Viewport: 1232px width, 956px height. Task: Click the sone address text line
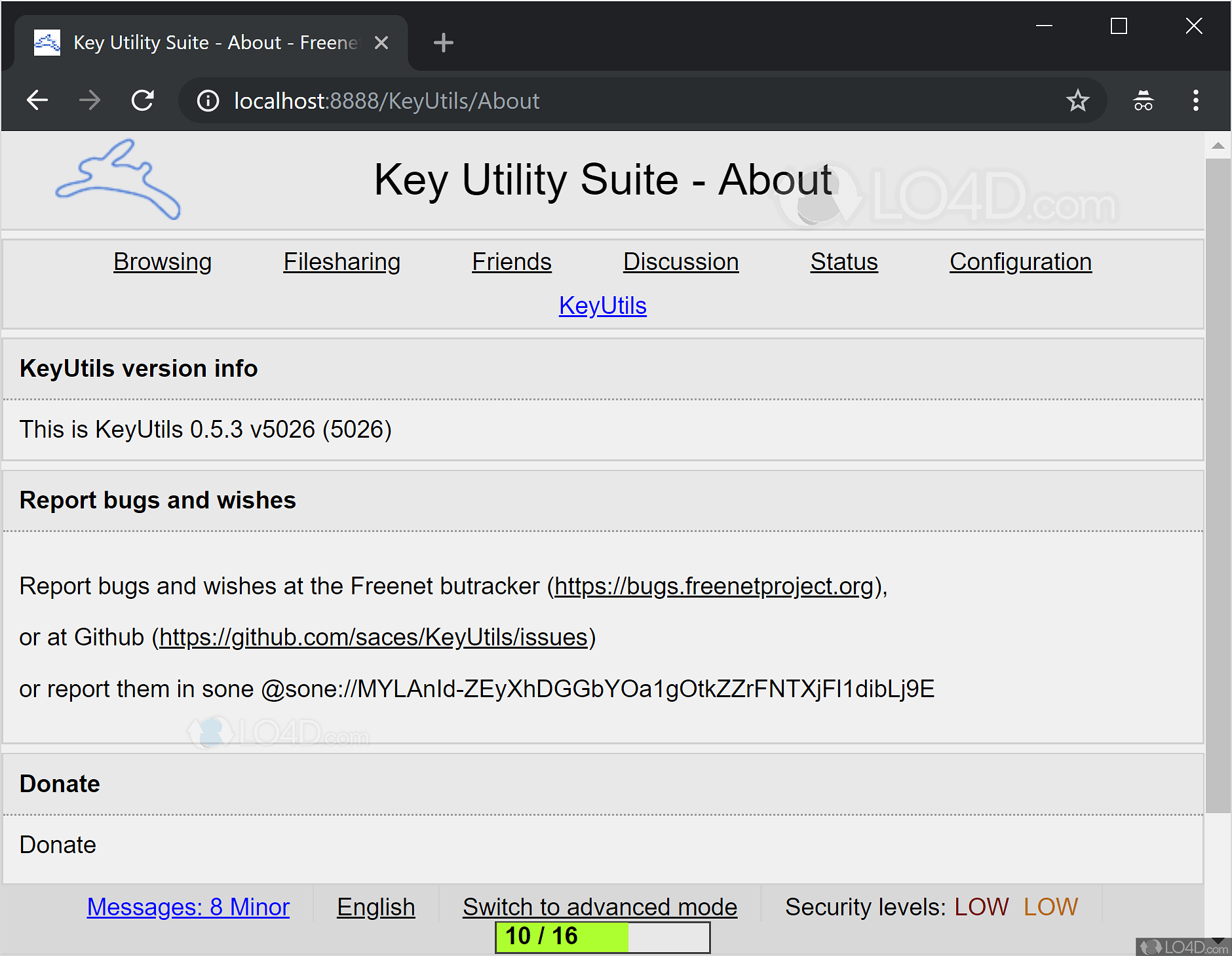(x=477, y=689)
